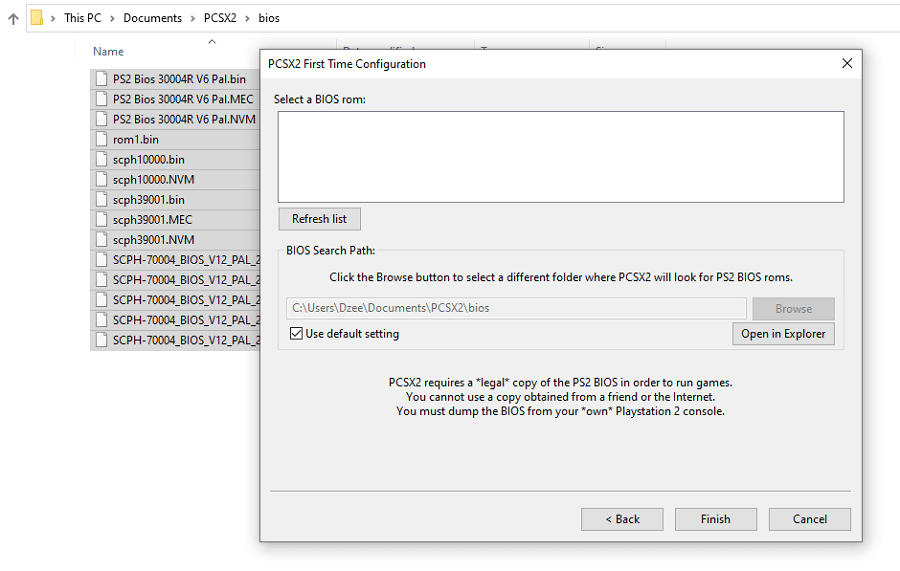Click the folder icon in address bar

36,18
